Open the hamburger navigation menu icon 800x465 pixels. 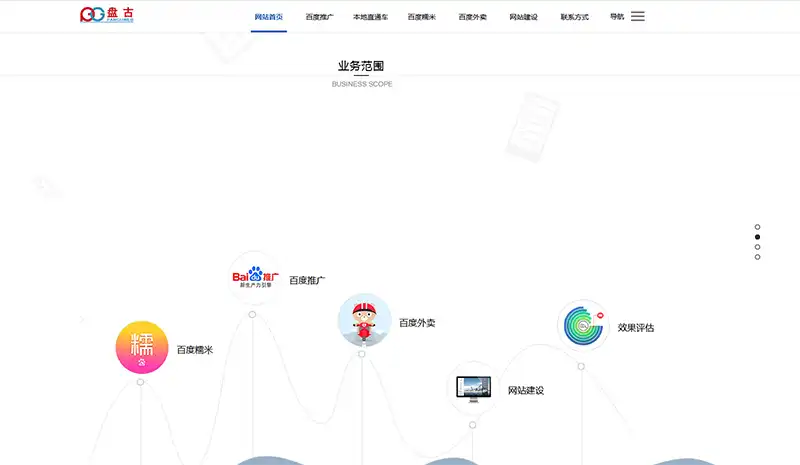[x=637, y=16]
